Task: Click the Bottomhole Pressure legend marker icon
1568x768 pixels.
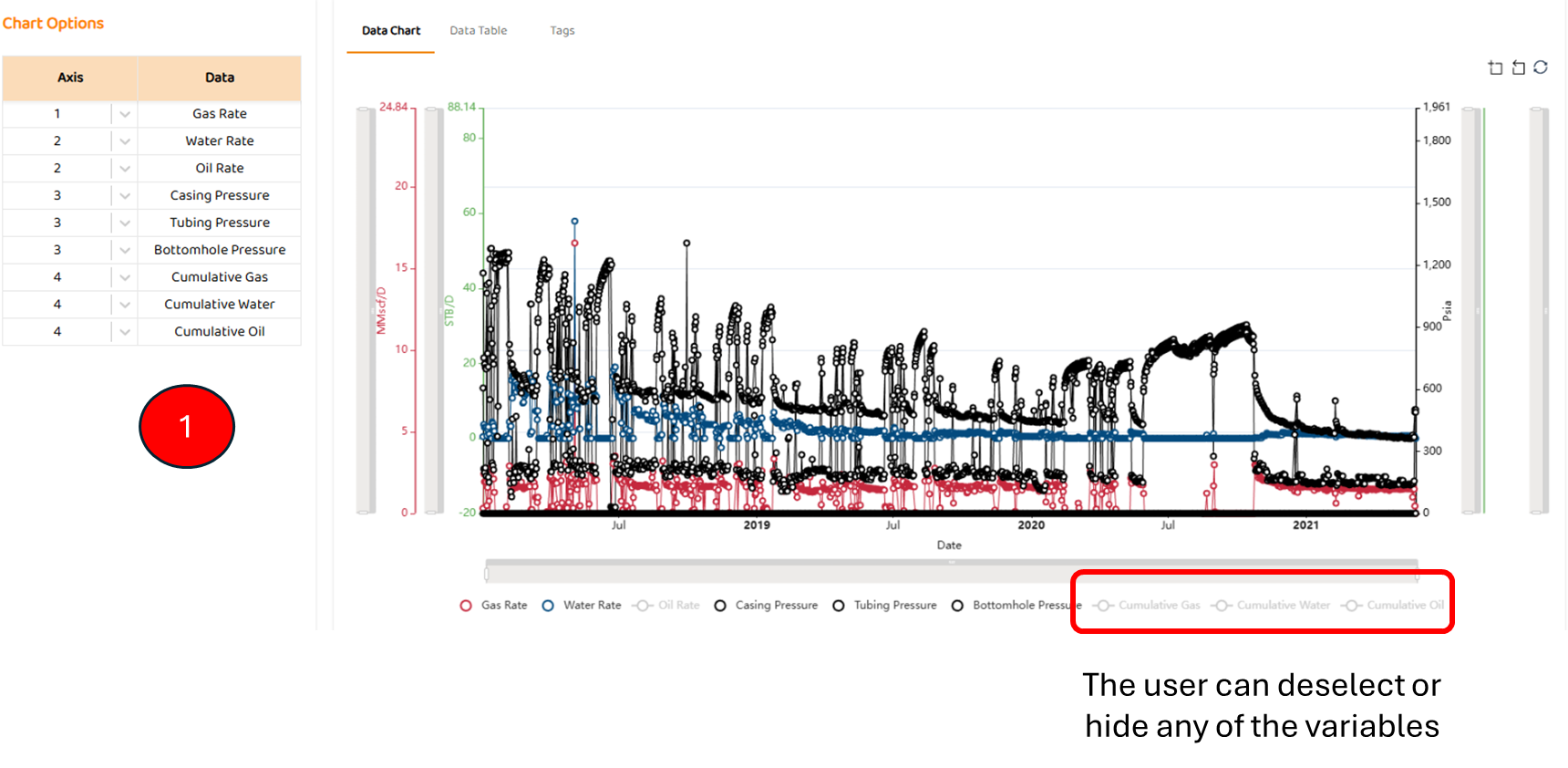Action: (x=957, y=606)
